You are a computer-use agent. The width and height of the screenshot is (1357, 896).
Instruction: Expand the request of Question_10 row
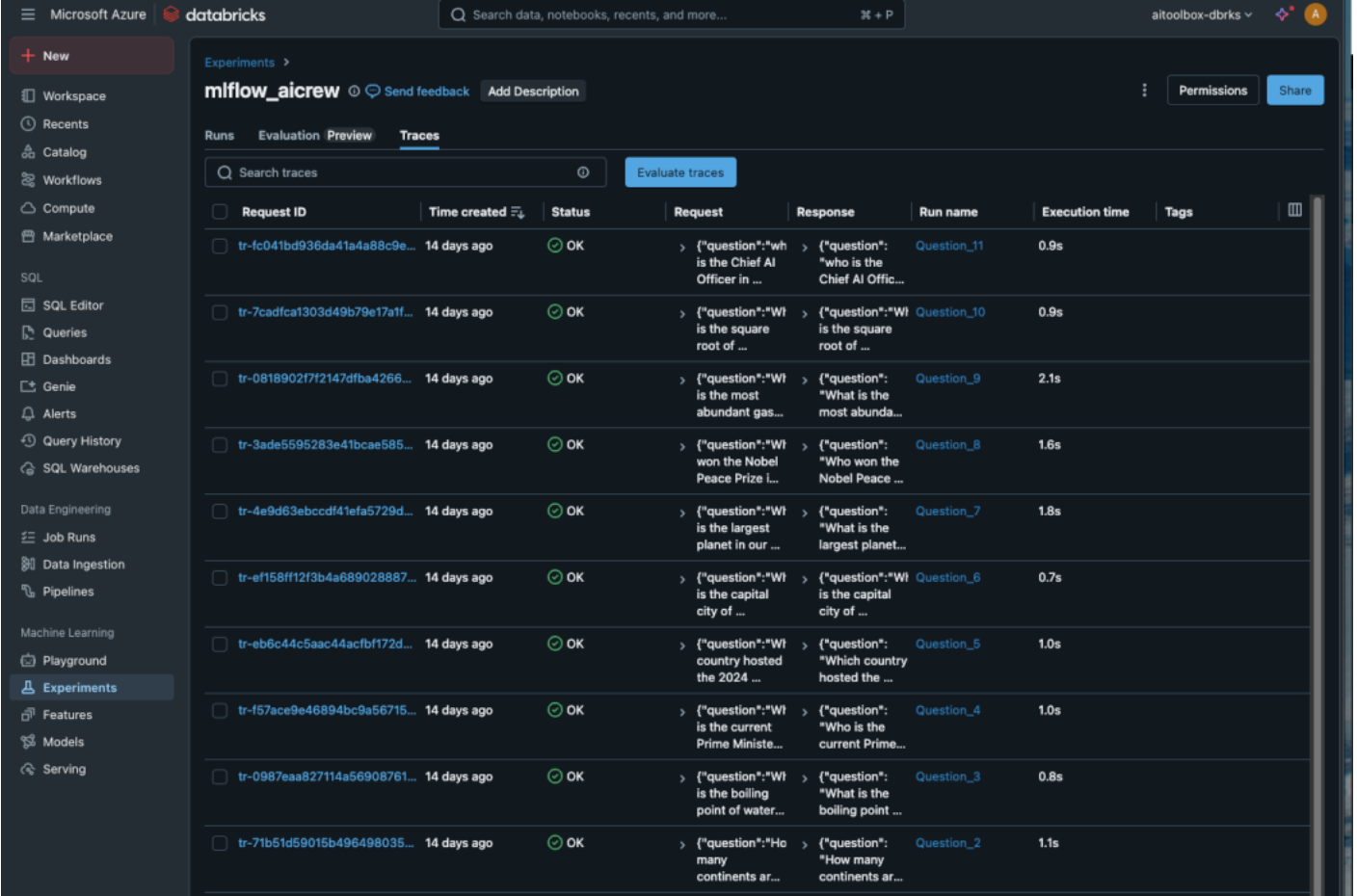point(682,314)
